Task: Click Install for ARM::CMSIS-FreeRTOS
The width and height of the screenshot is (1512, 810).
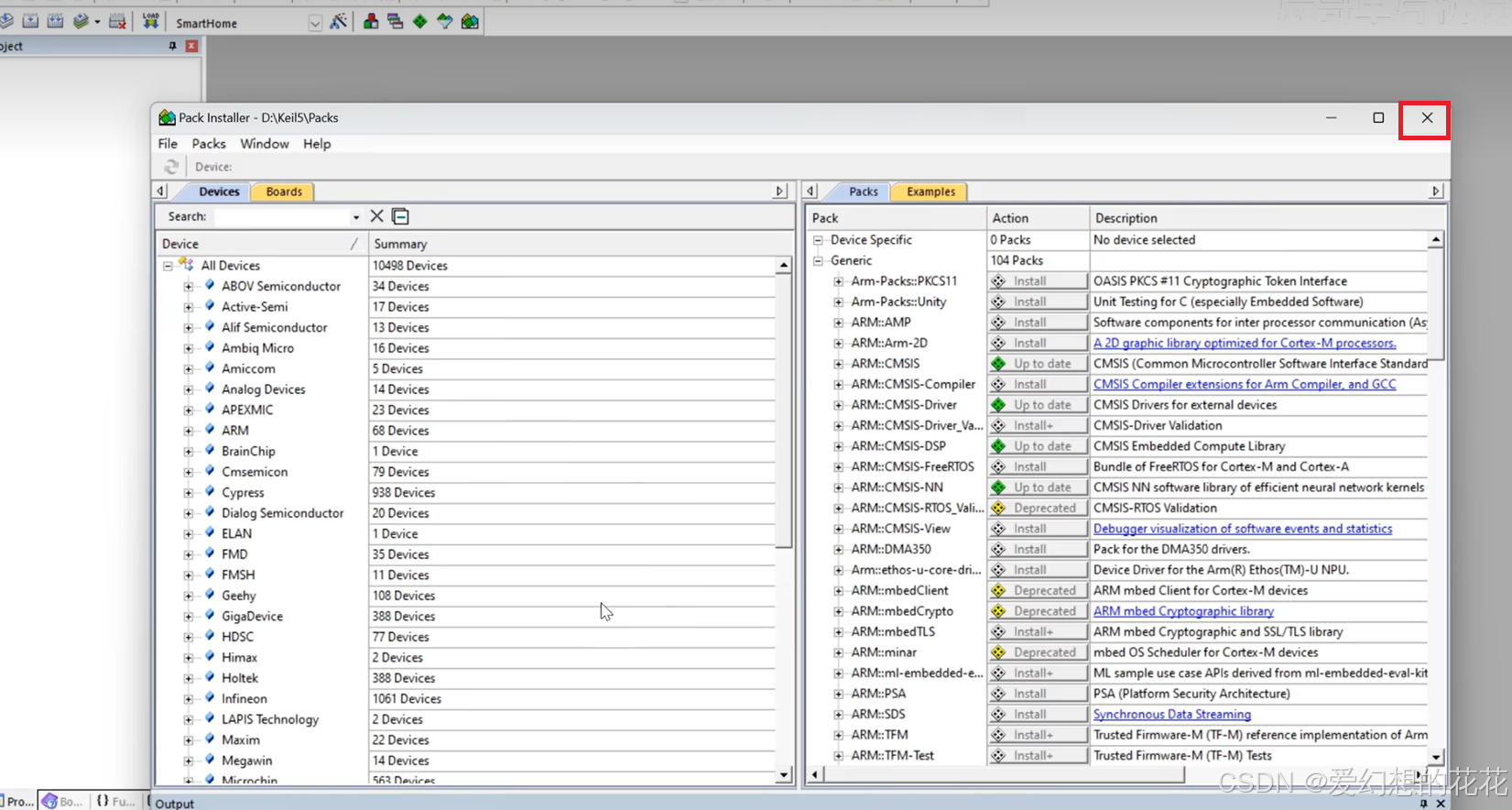Action: (x=1038, y=466)
